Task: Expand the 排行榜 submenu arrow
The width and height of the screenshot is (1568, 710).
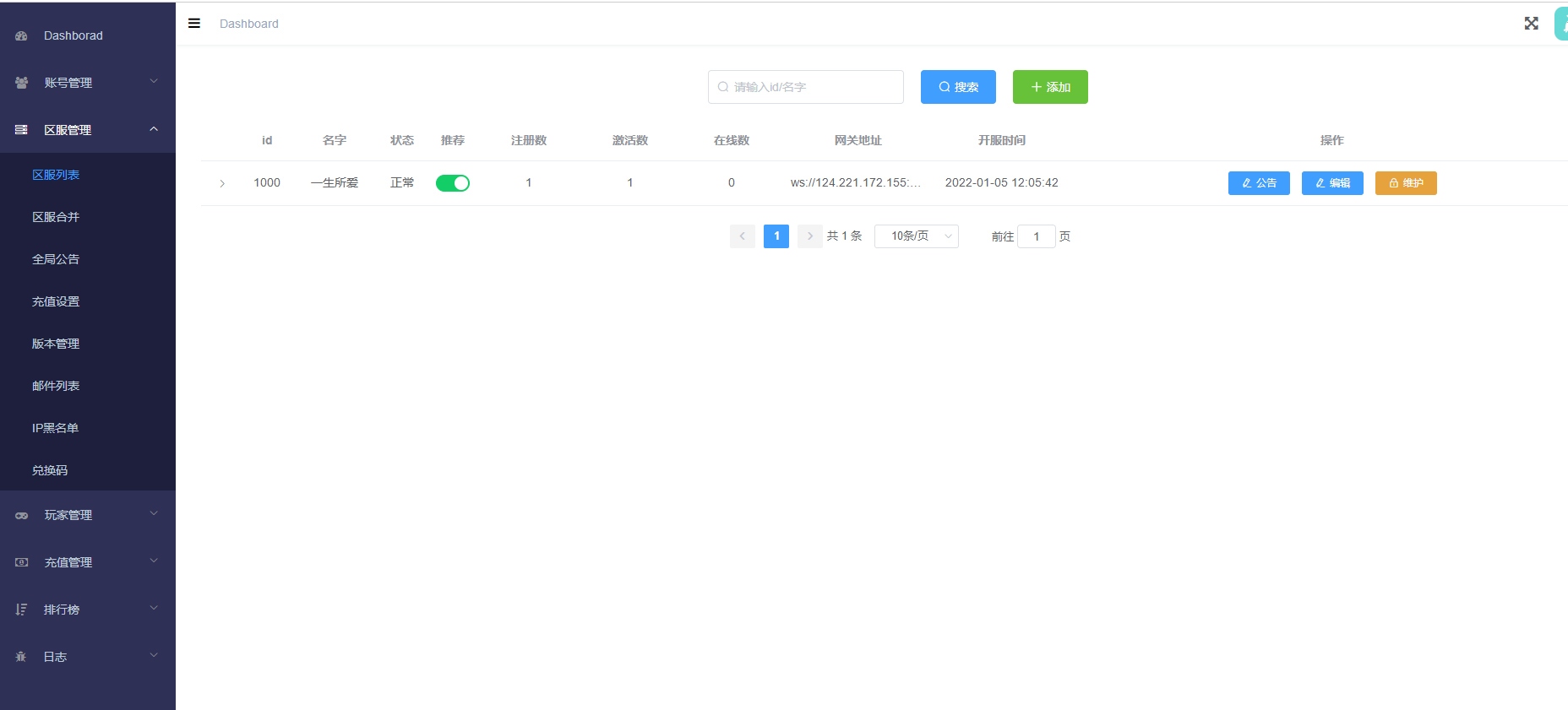Action: [154, 608]
